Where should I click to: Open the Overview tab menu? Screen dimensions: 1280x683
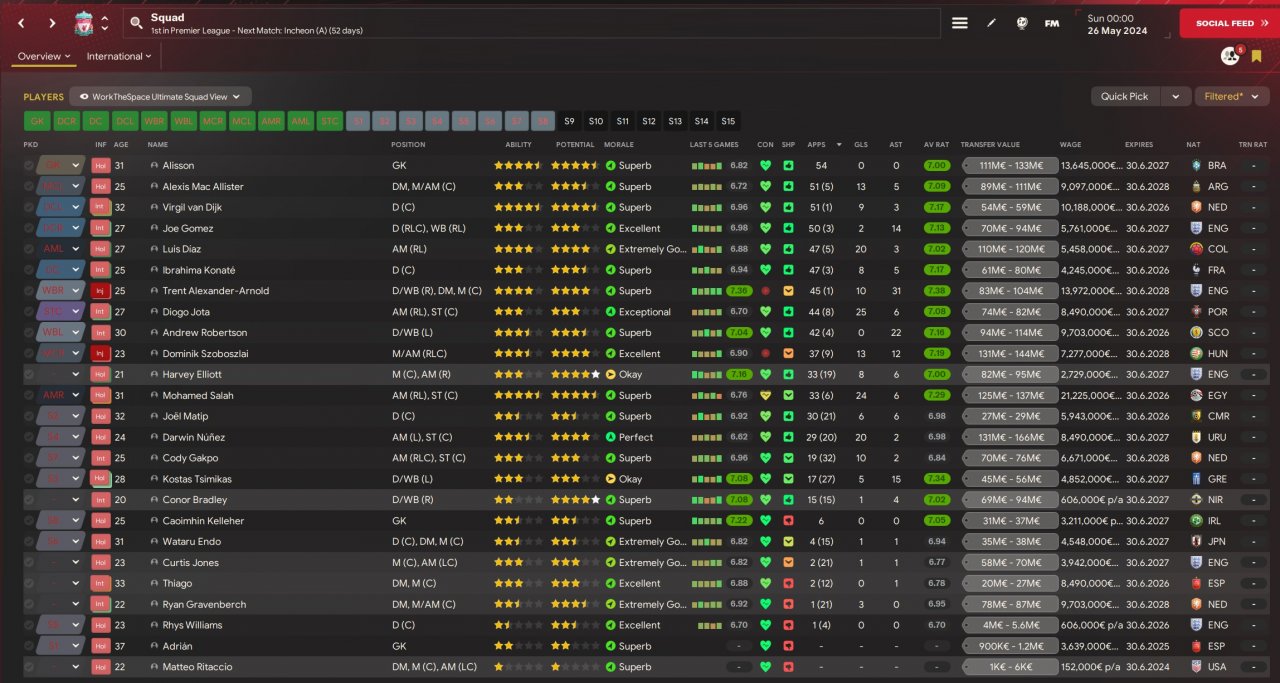pyautogui.click(x=44, y=56)
